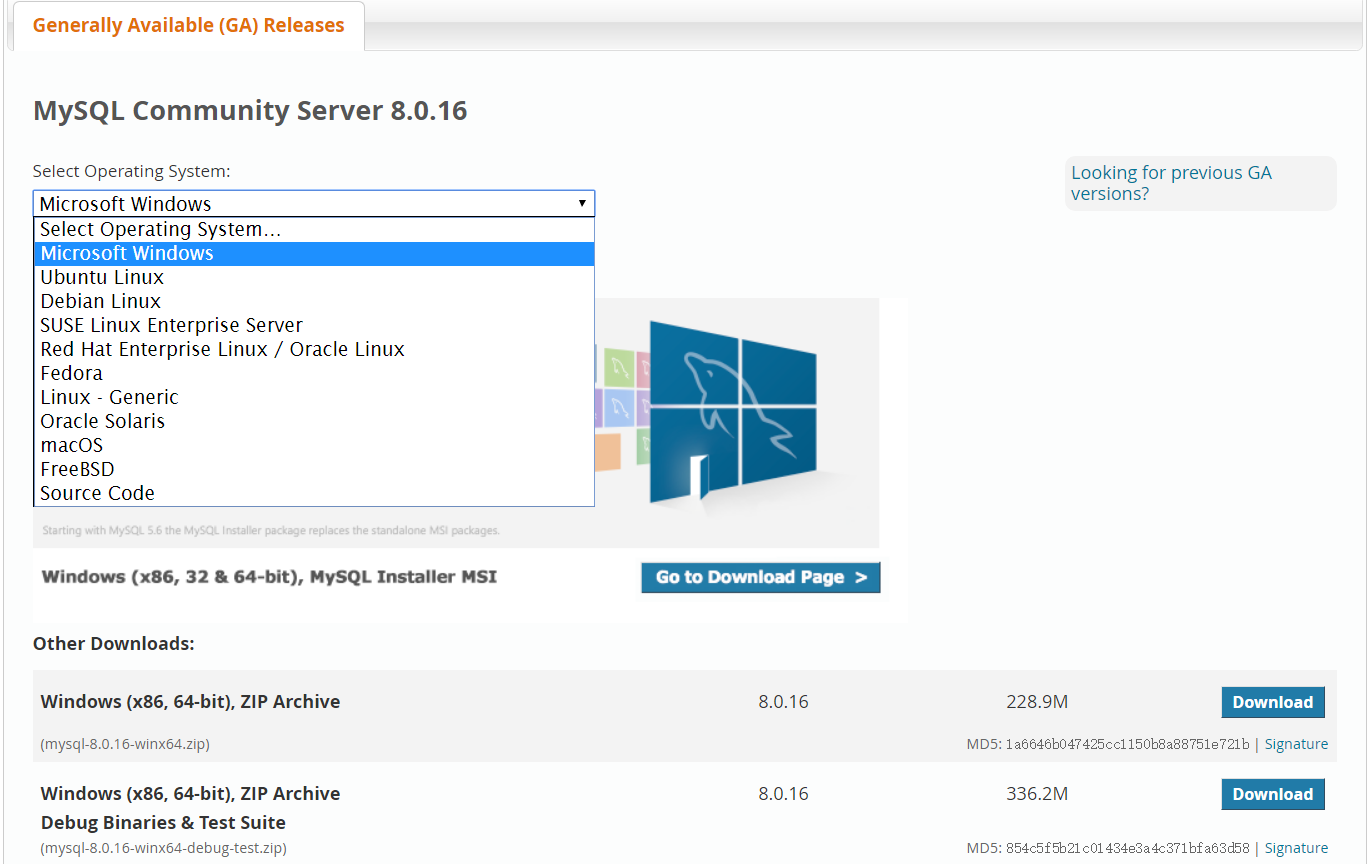Select Microsoft Windows in the list

[x=314, y=253]
